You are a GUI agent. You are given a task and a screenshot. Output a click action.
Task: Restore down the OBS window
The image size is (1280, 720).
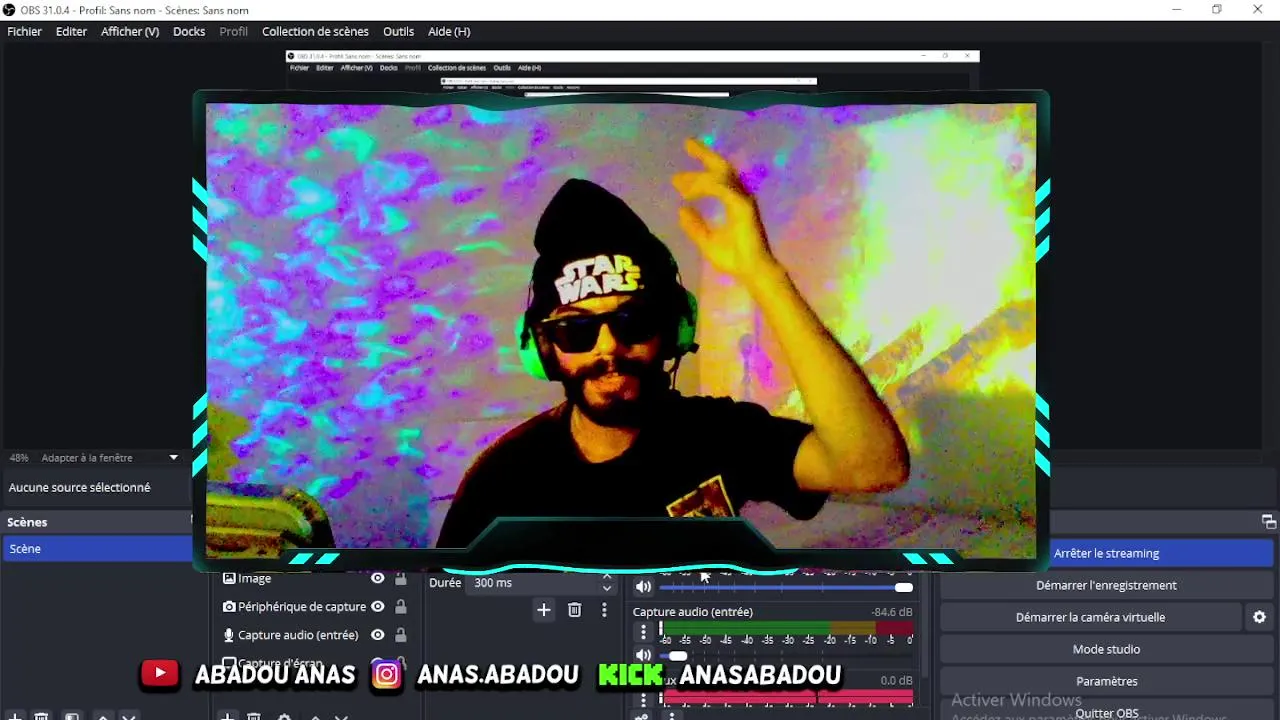coord(1216,10)
